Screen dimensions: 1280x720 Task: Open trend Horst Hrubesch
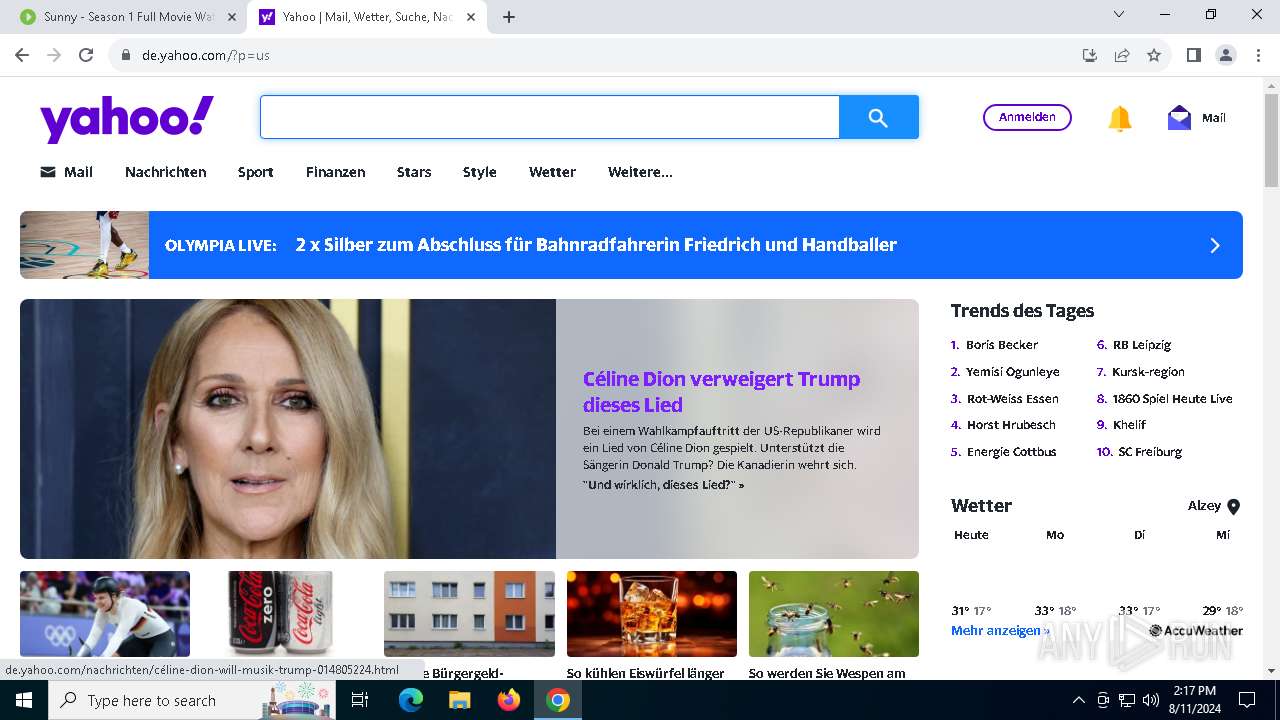point(1011,425)
